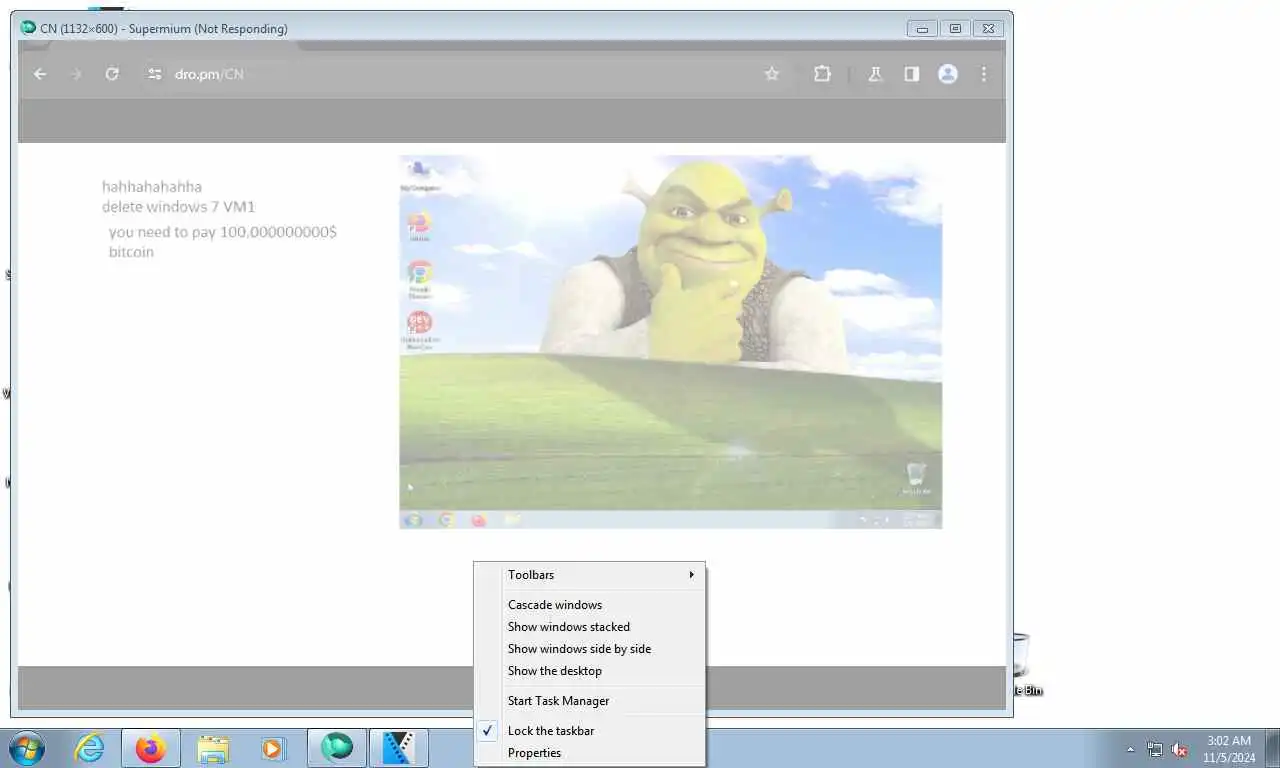Click the Shrek desktop image
The image size is (1280, 768).
pyautogui.click(x=670, y=342)
